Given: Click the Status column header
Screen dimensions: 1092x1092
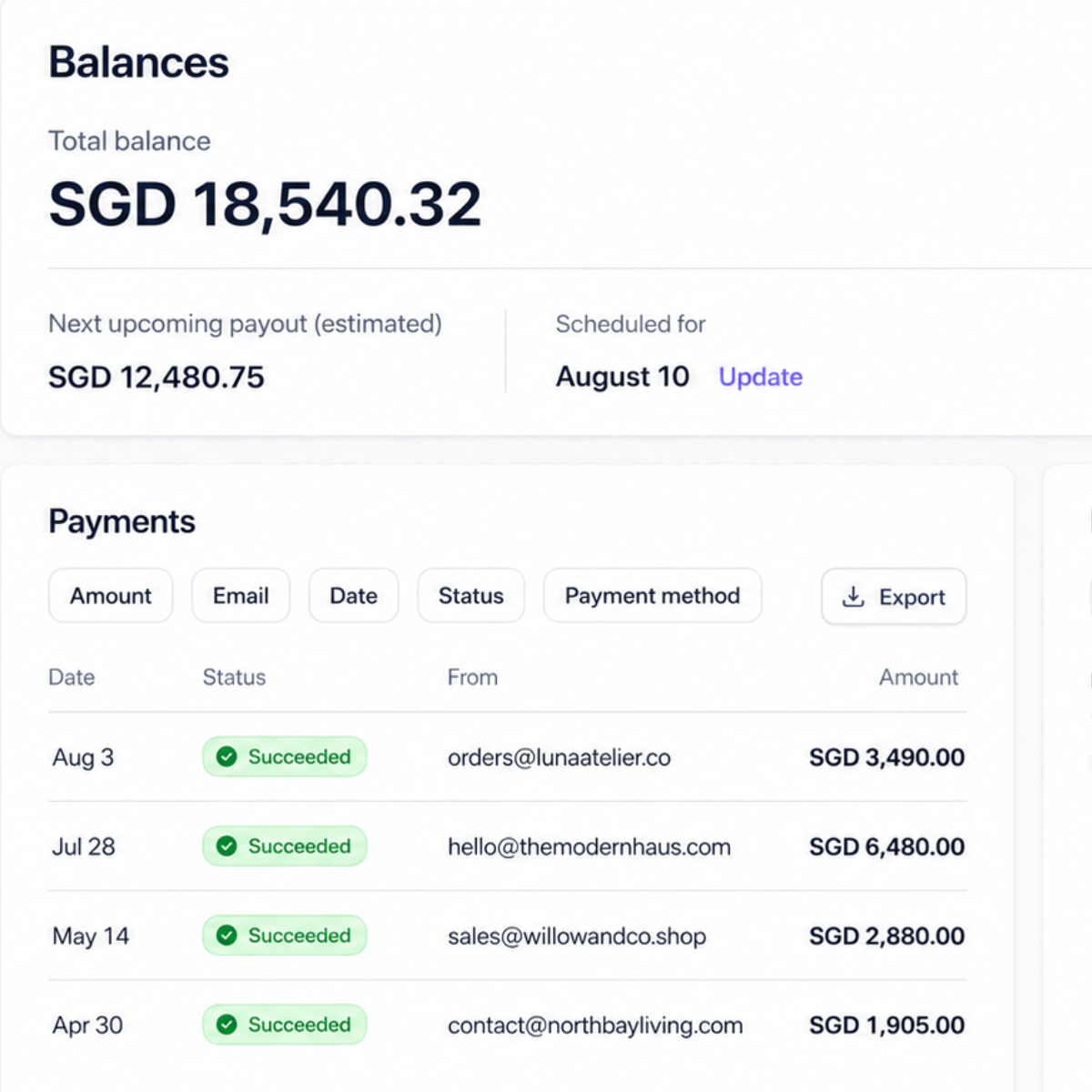Looking at the screenshot, I should (x=234, y=677).
